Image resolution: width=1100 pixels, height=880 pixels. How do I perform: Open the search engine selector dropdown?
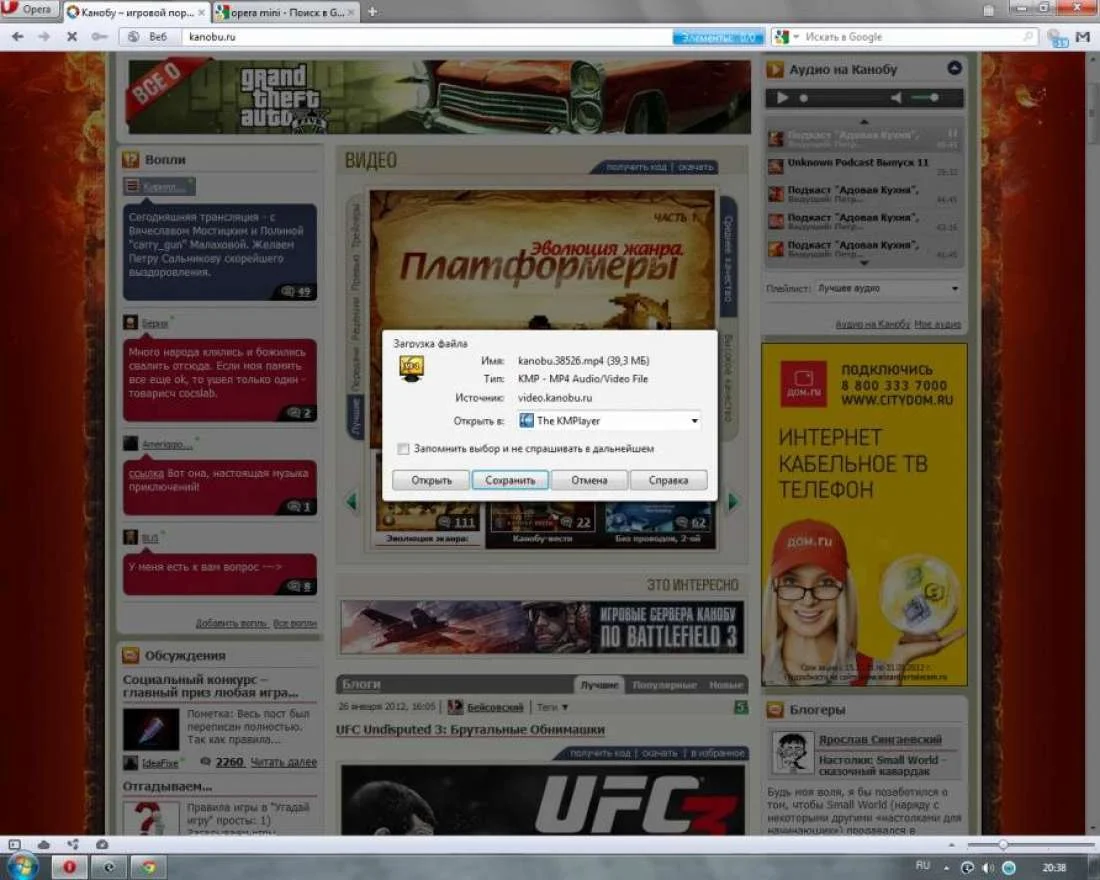pyautogui.click(x=786, y=36)
